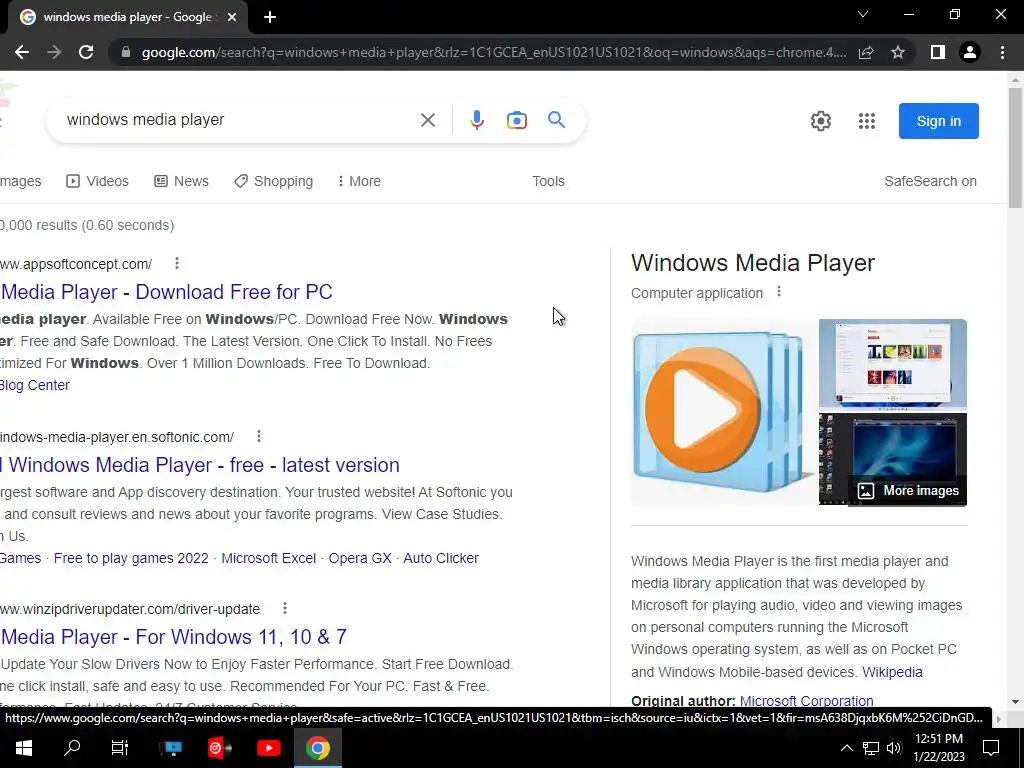Search by image with camera icon

[x=517, y=120]
